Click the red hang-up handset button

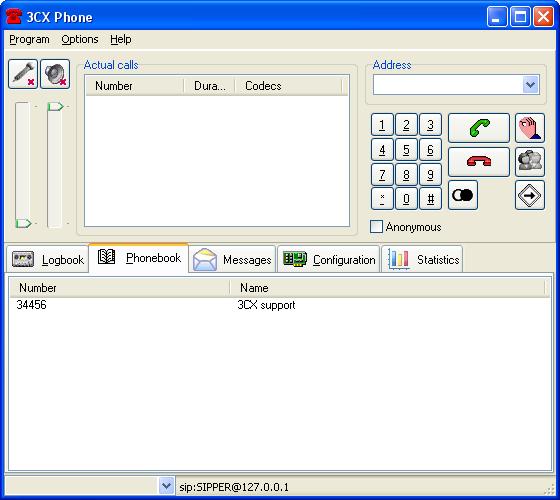point(479,162)
